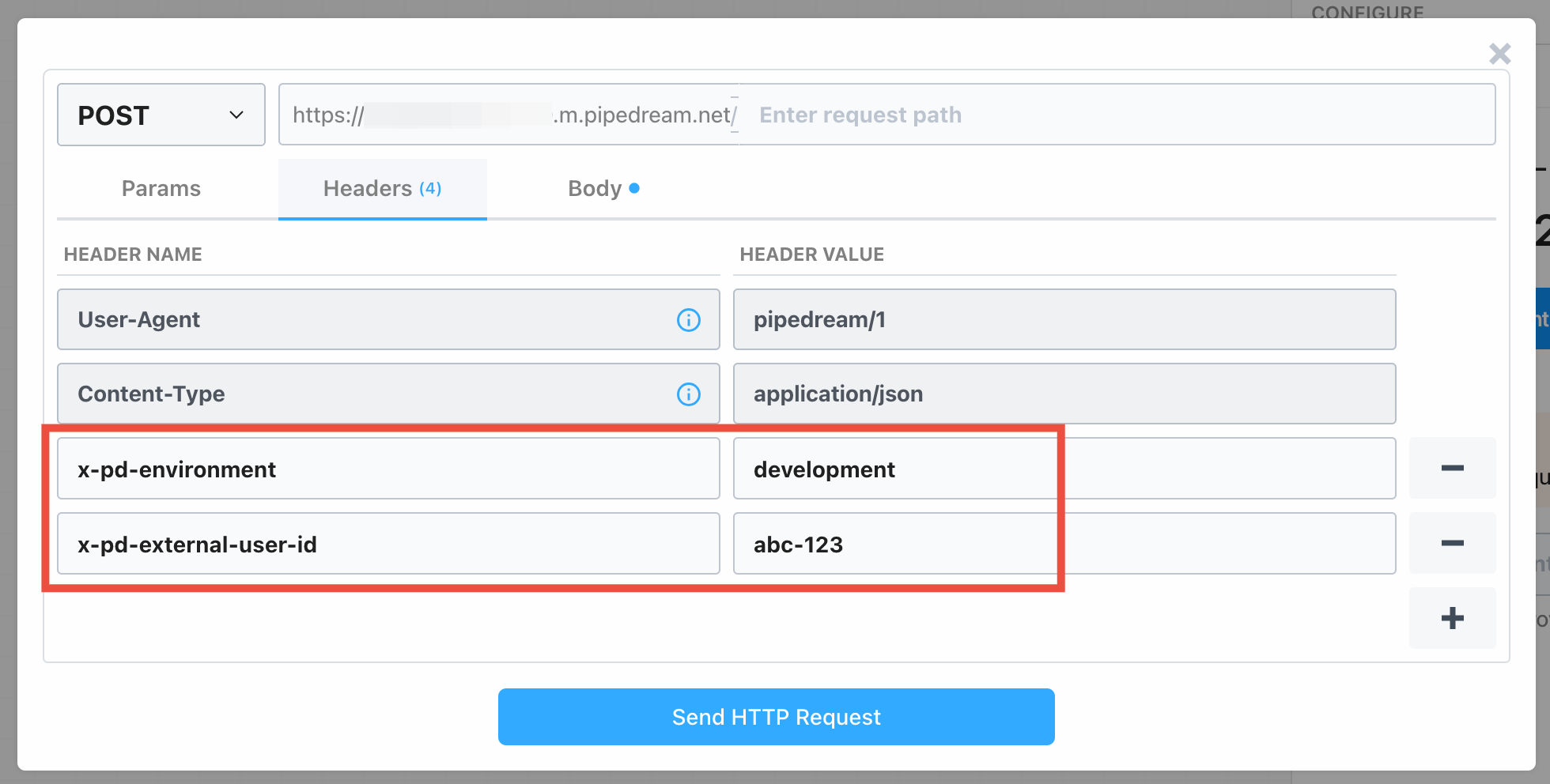Click the chevron next to POST
Viewport: 1550px width, 784px height.
point(236,115)
